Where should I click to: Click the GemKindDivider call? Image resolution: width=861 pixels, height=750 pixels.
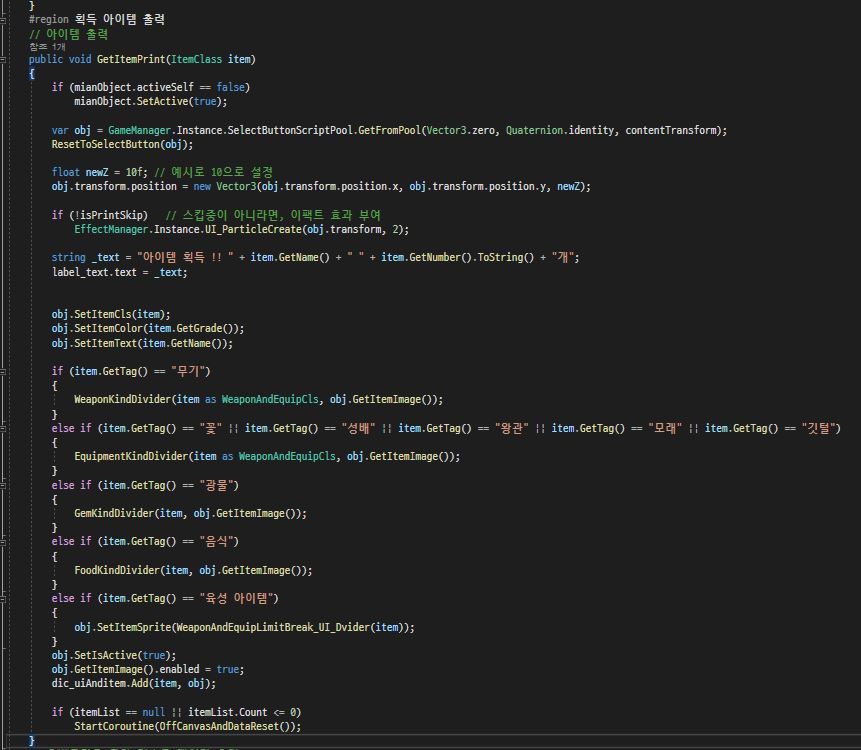click(191, 513)
